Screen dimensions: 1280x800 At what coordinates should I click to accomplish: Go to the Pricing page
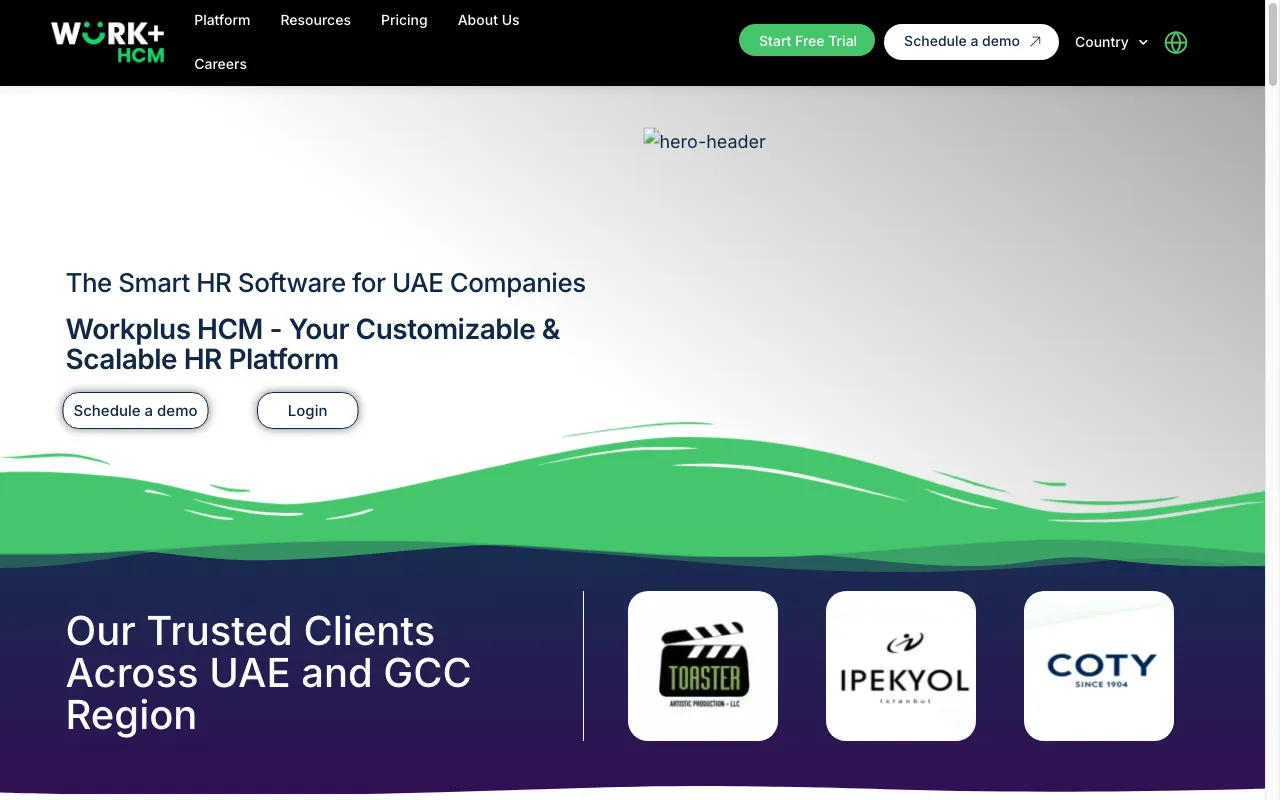coord(404,20)
